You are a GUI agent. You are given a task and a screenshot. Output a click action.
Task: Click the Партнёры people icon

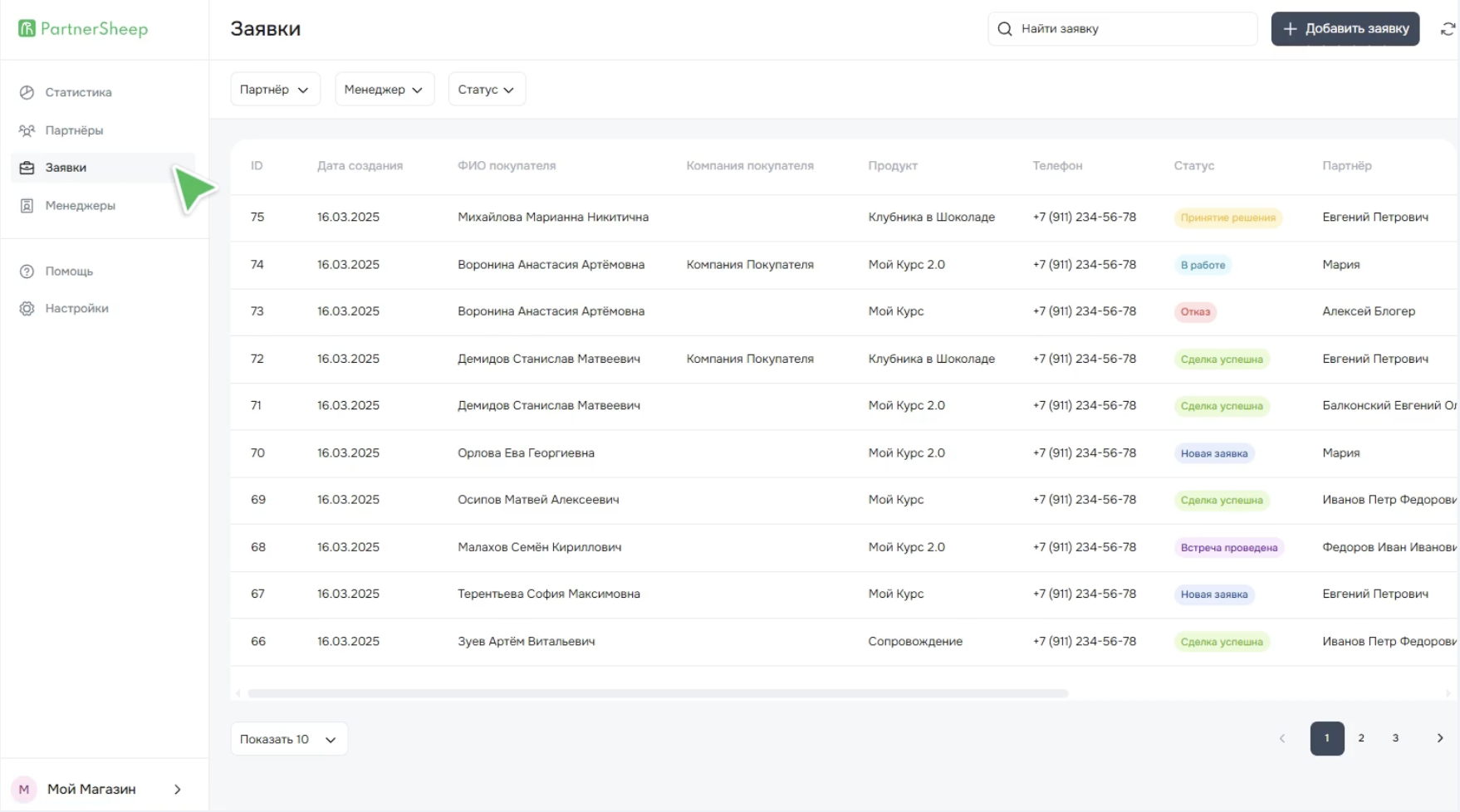click(x=27, y=130)
